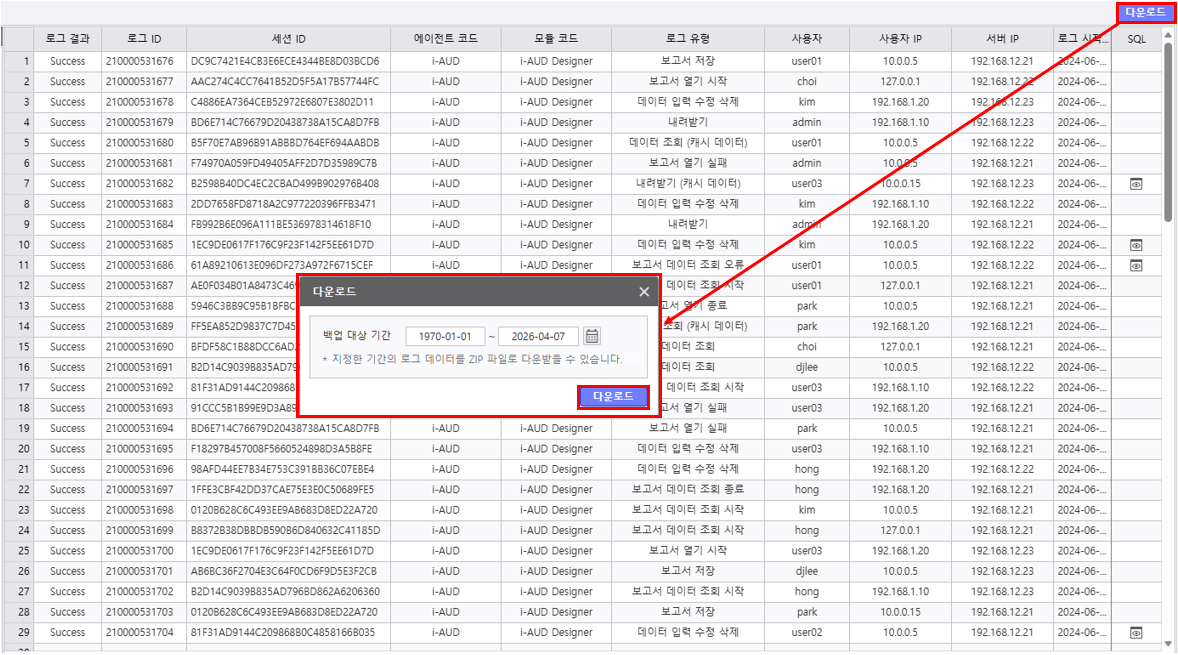Viewport: 1178px width, 655px height.
Task: Click the 세션 ID column header
Action: pos(288,38)
